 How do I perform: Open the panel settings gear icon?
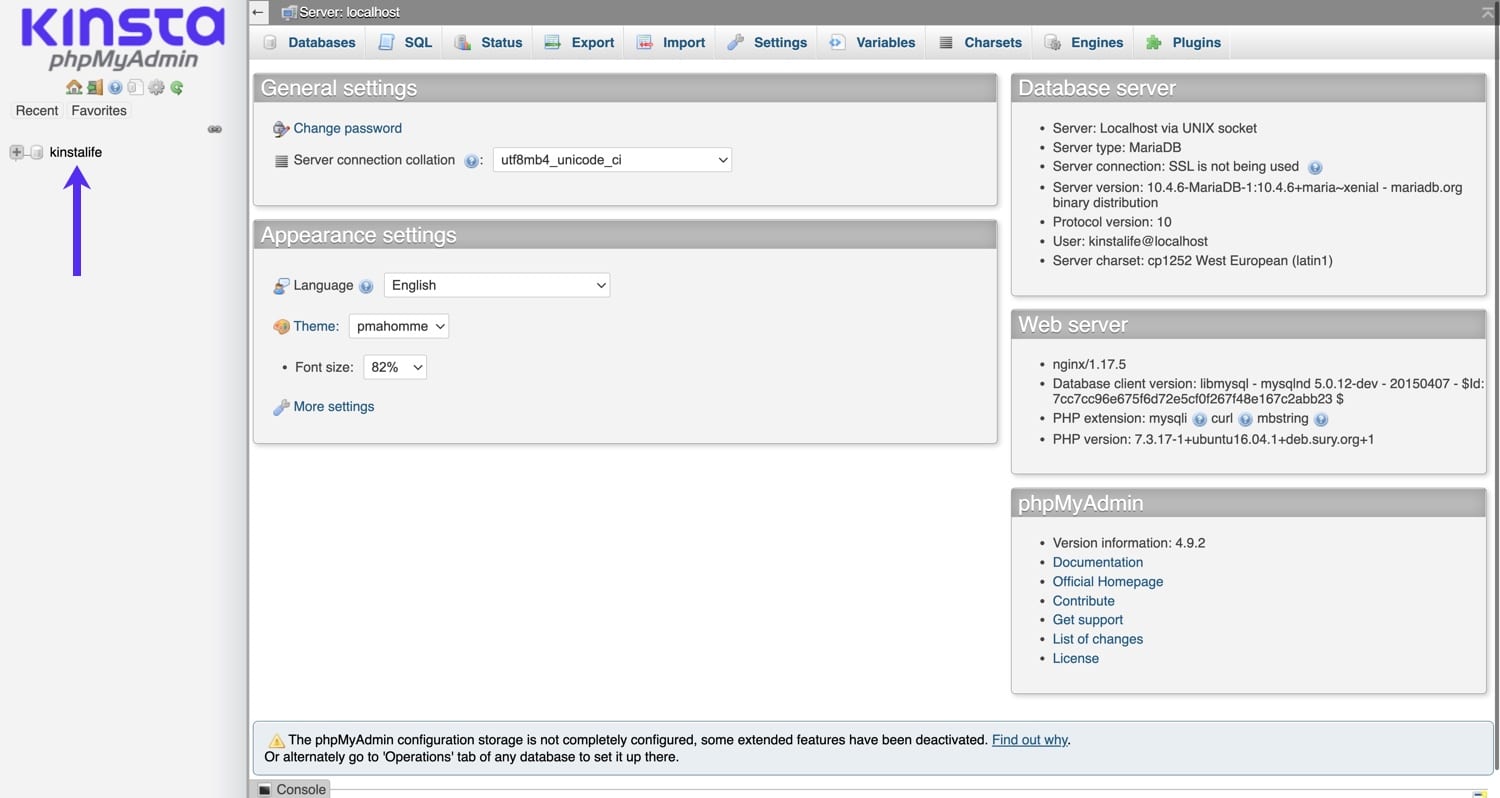click(156, 87)
